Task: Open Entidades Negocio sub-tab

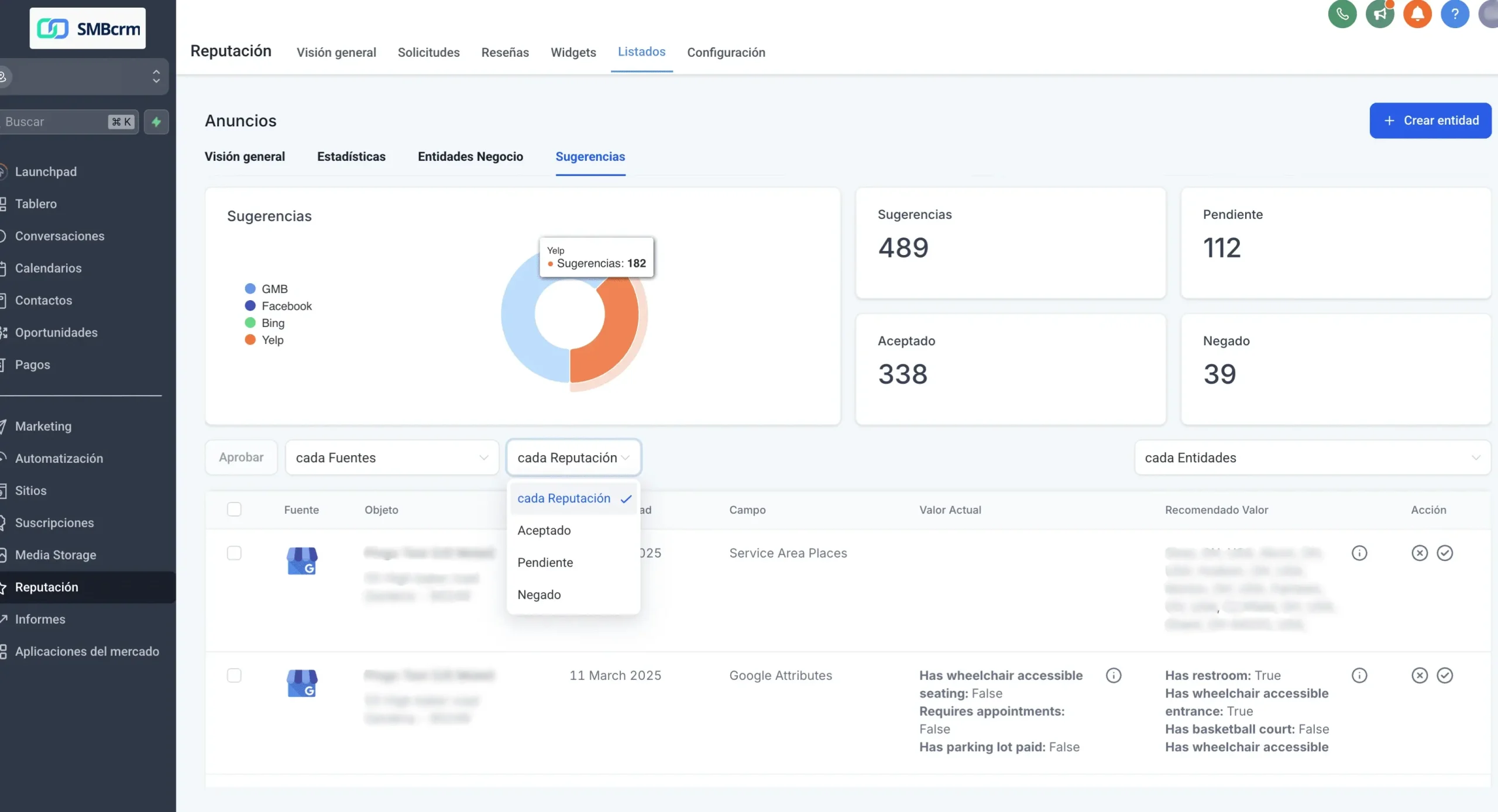Action: [470, 156]
